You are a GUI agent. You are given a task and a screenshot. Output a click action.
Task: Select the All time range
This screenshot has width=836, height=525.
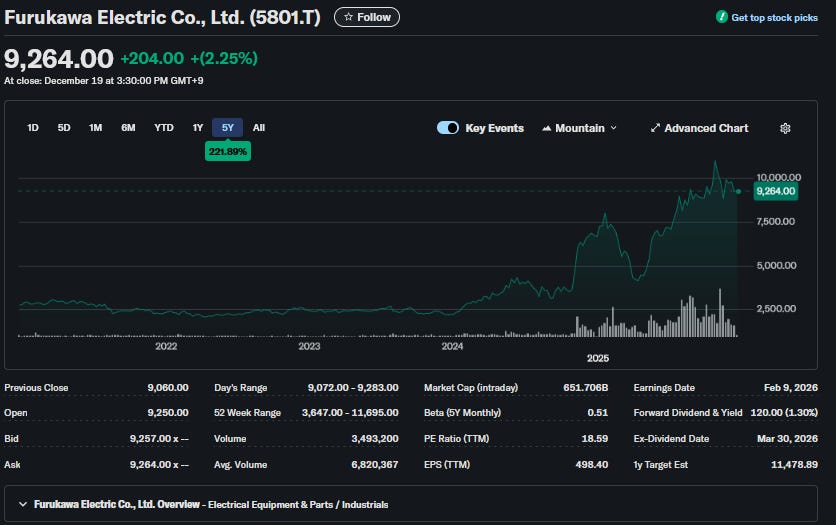tap(259, 128)
